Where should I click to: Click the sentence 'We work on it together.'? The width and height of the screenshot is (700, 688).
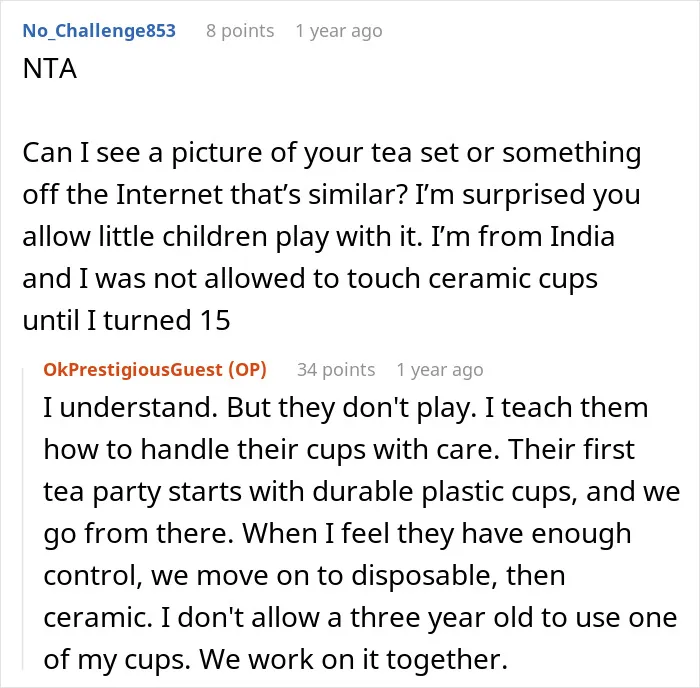(x=353, y=659)
